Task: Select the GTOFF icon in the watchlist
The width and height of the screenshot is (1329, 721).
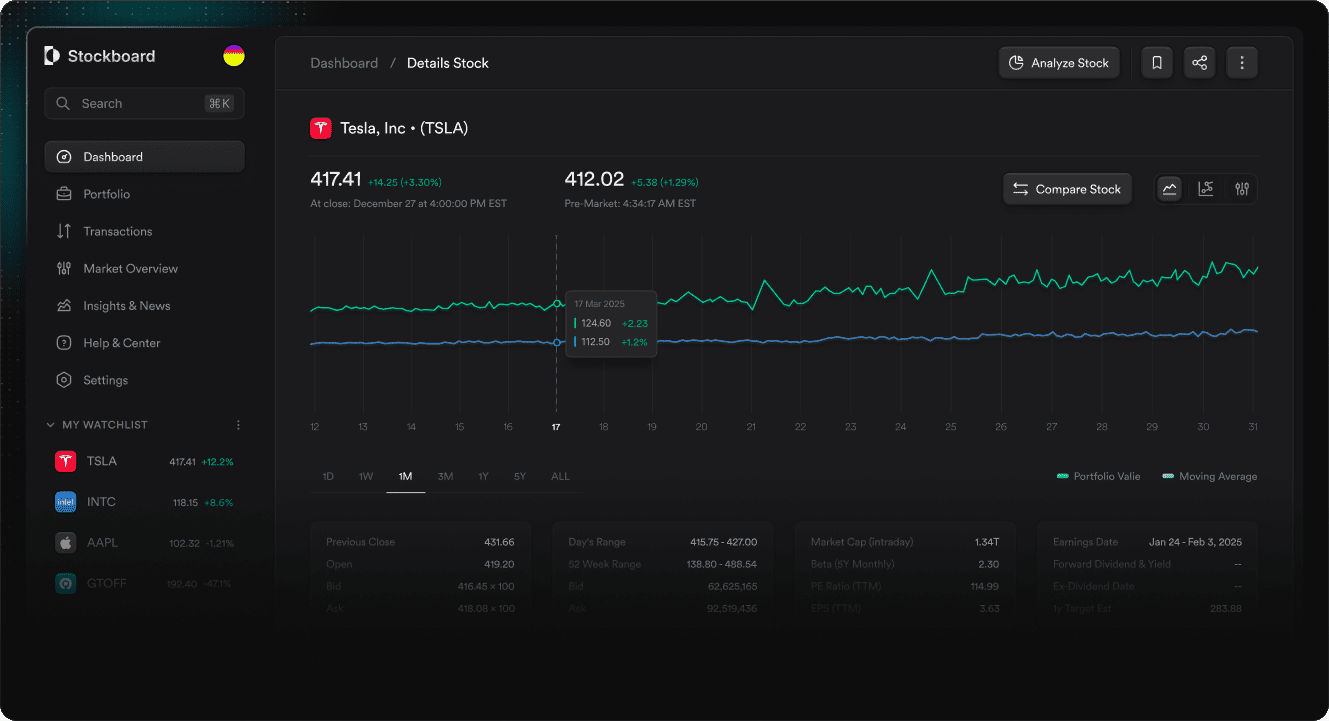Action: point(66,583)
